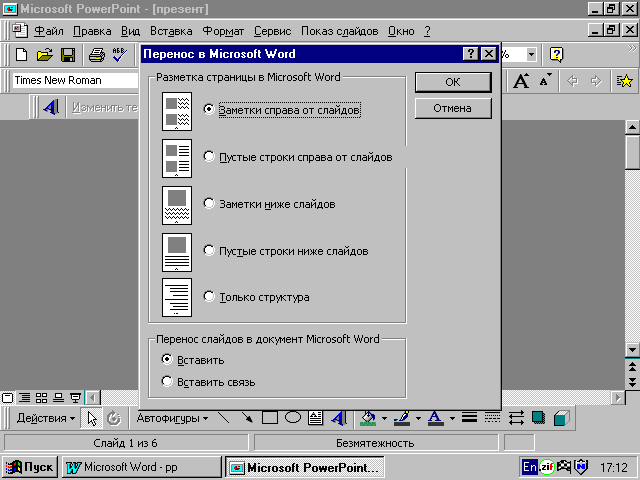Run the spelling check icon
This screenshot has width=640, height=480.
pos(120,54)
